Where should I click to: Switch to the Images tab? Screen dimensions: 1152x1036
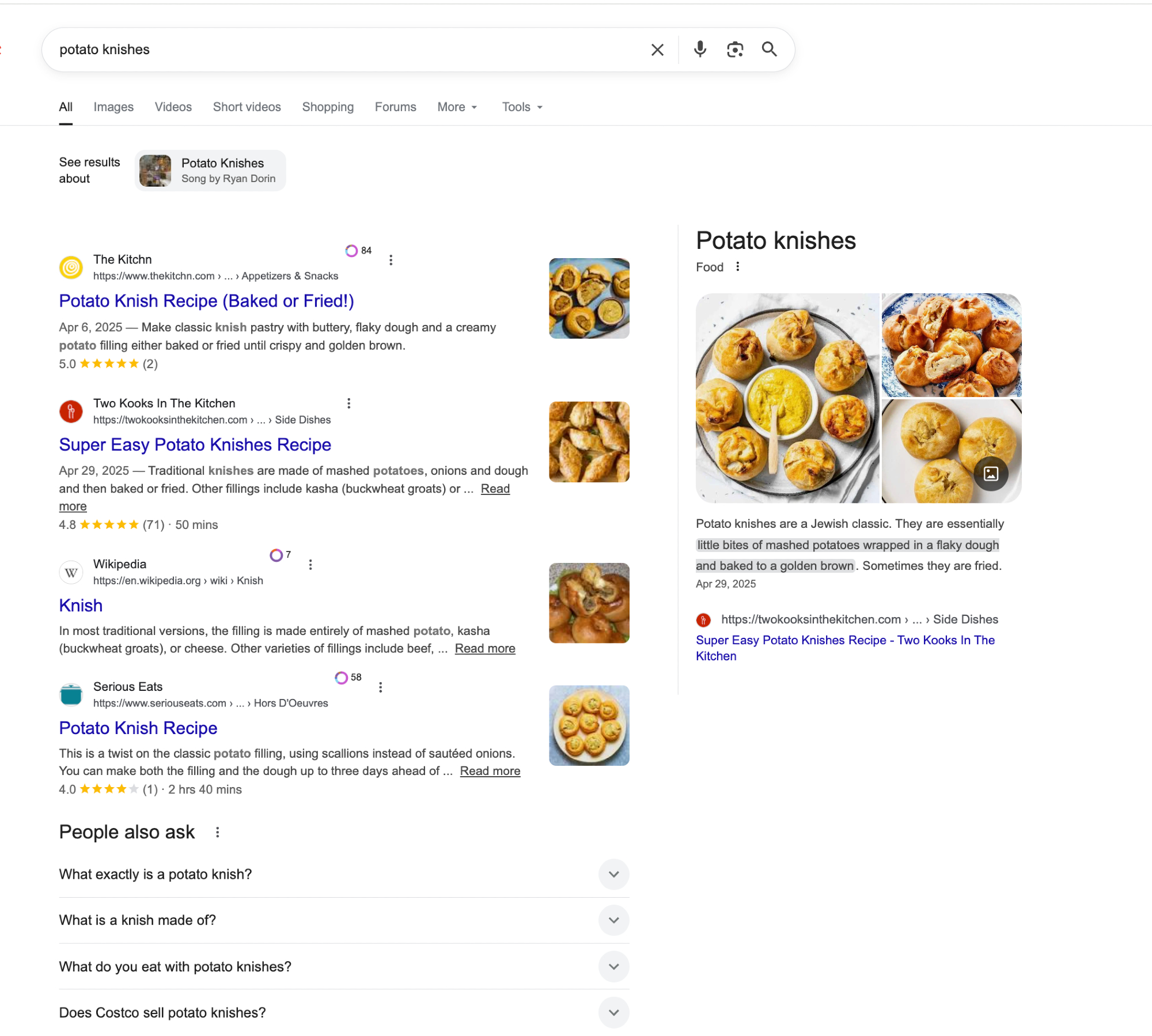pyautogui.click(x=113, y=107)
